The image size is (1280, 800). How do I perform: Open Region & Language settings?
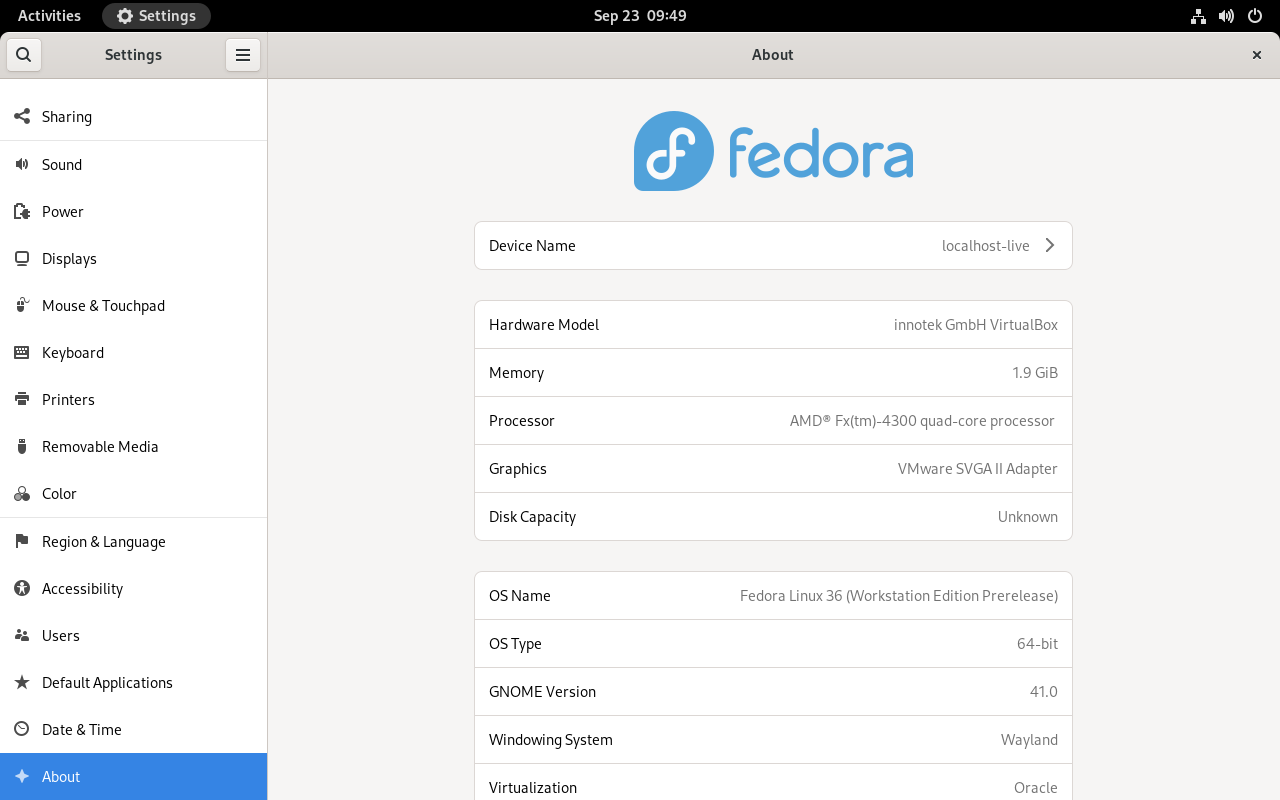coord(134,541)
